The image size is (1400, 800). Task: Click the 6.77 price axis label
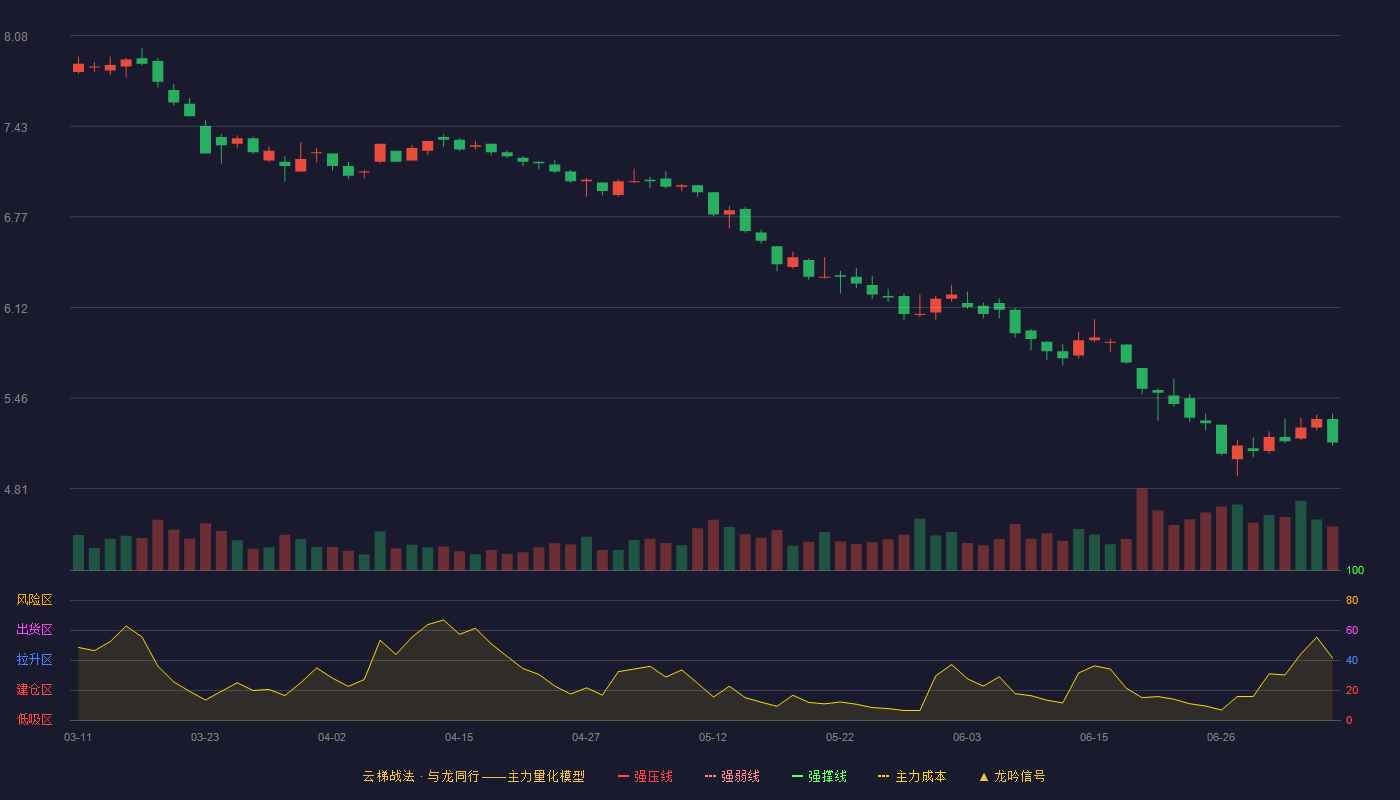16,218
